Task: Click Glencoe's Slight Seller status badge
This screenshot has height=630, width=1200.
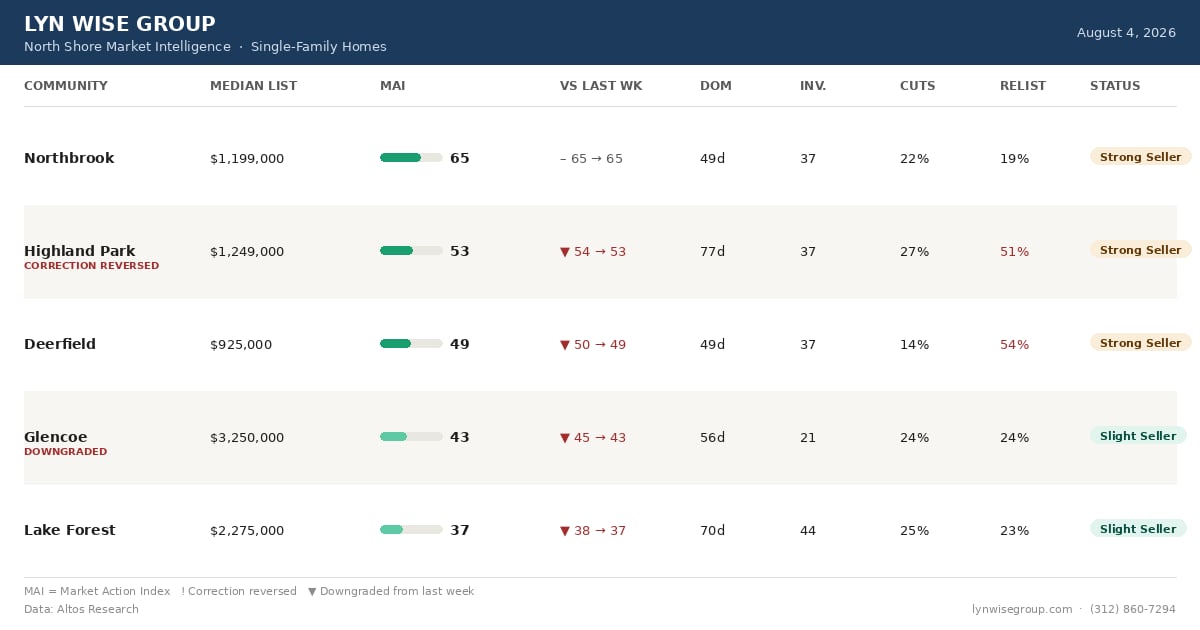Action: 1138,436
